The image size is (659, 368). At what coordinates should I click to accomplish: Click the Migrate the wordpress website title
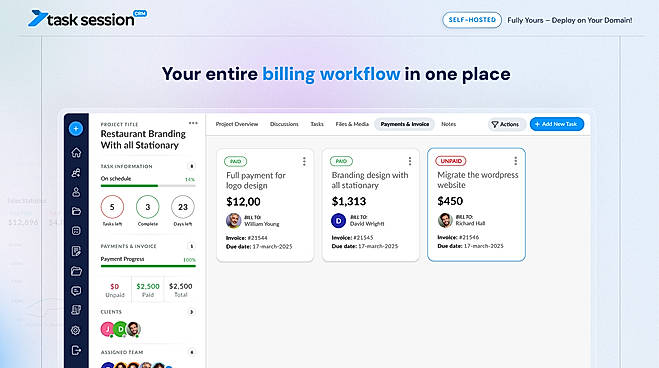click(x=478, y=179)
